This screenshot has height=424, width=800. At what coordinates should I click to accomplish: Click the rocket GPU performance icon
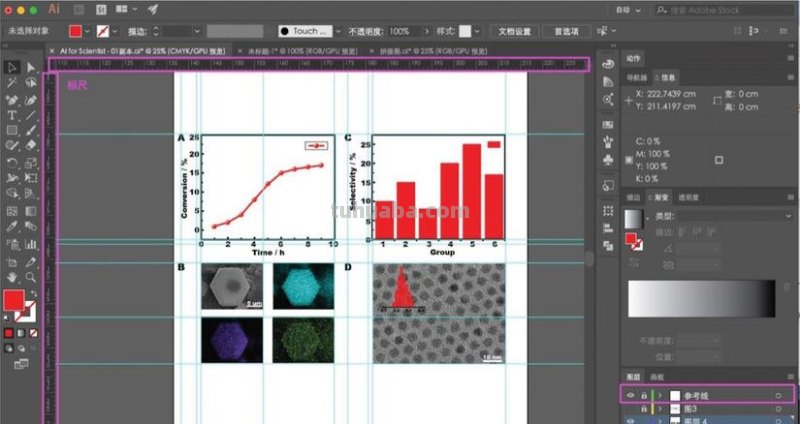coord(153,8)
